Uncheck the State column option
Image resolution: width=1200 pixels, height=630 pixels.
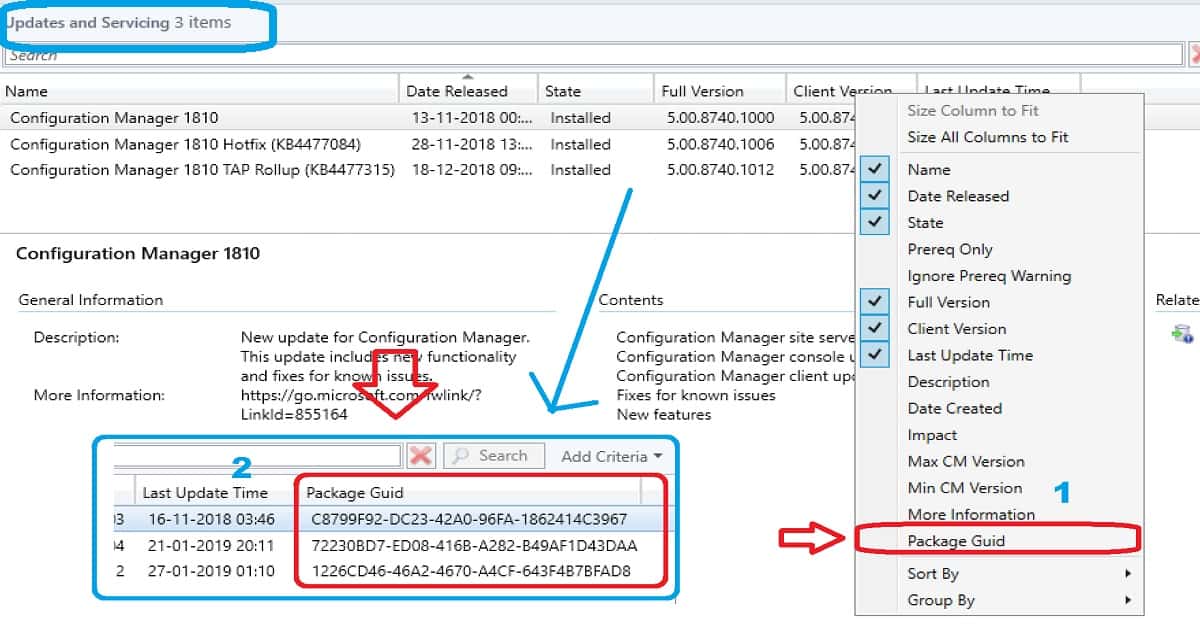[x=925, y=223]
